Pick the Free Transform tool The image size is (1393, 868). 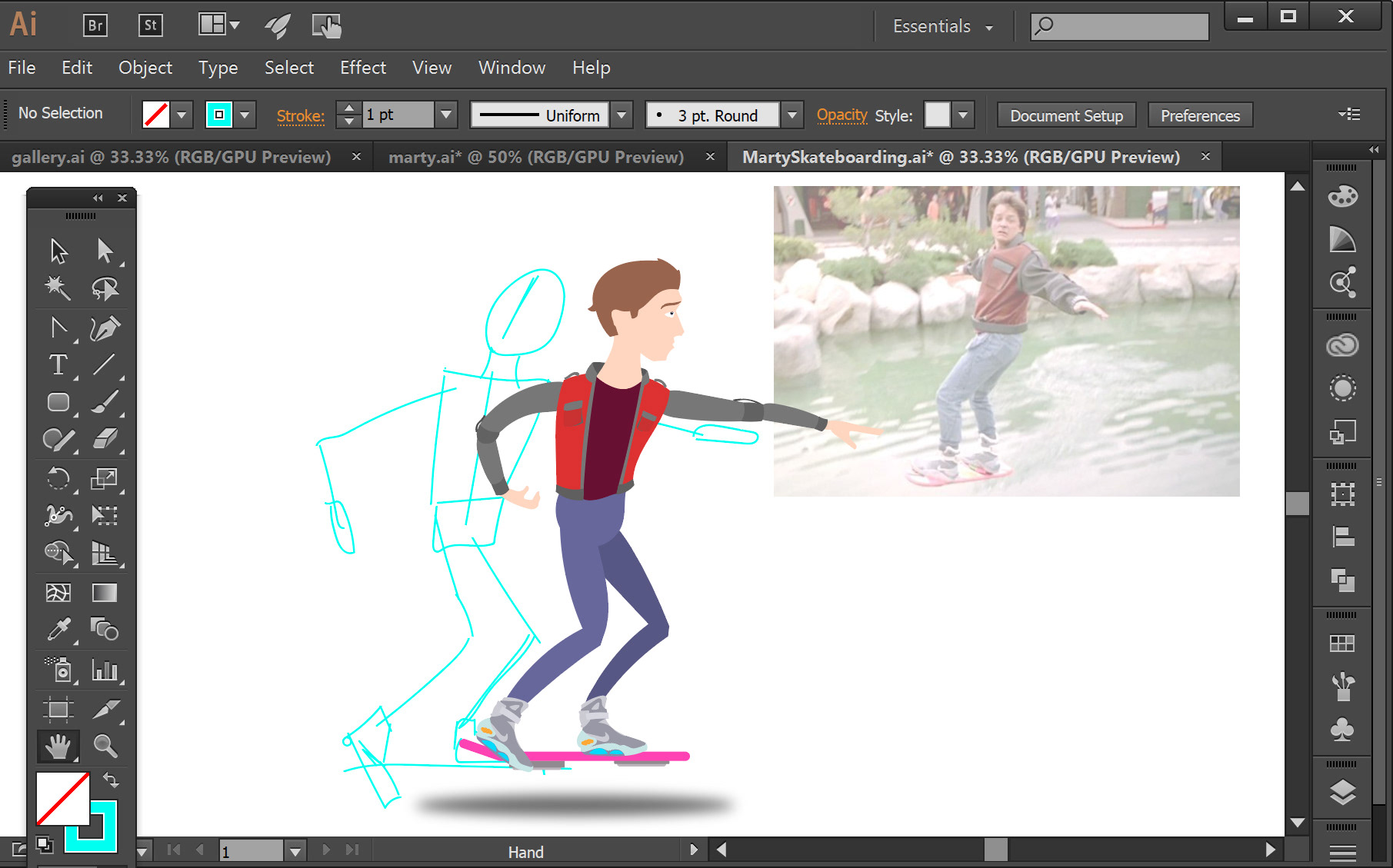coord(105,515)
